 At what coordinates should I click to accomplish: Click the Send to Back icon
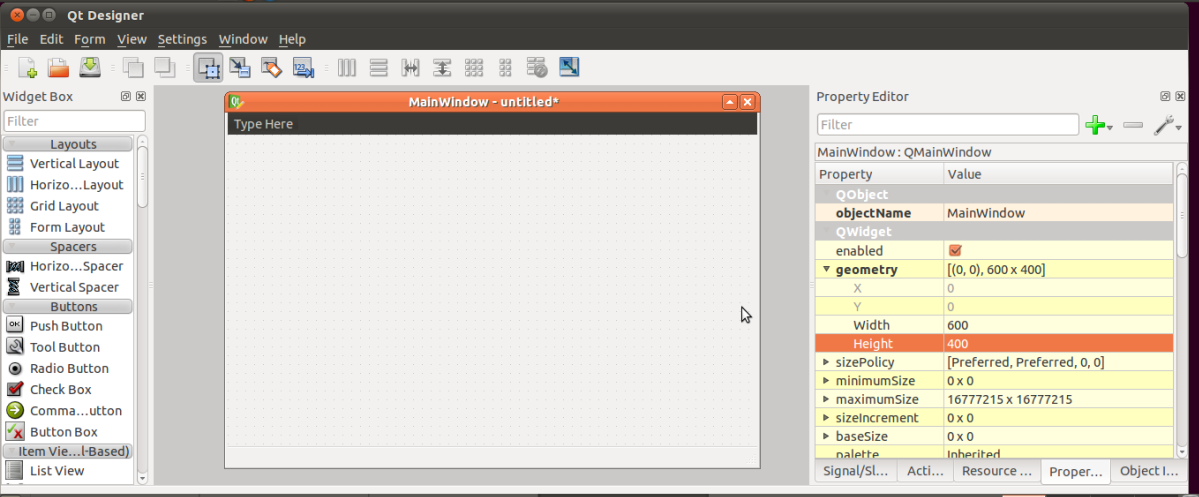(x=133, y=67)
